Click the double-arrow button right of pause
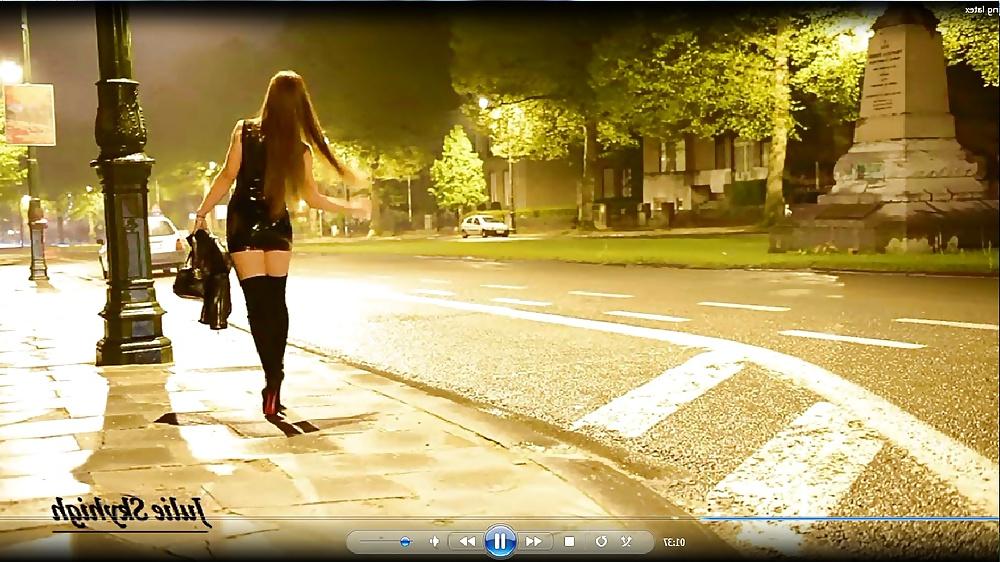This screenshot has height=562, width=1000. point(533,542)
